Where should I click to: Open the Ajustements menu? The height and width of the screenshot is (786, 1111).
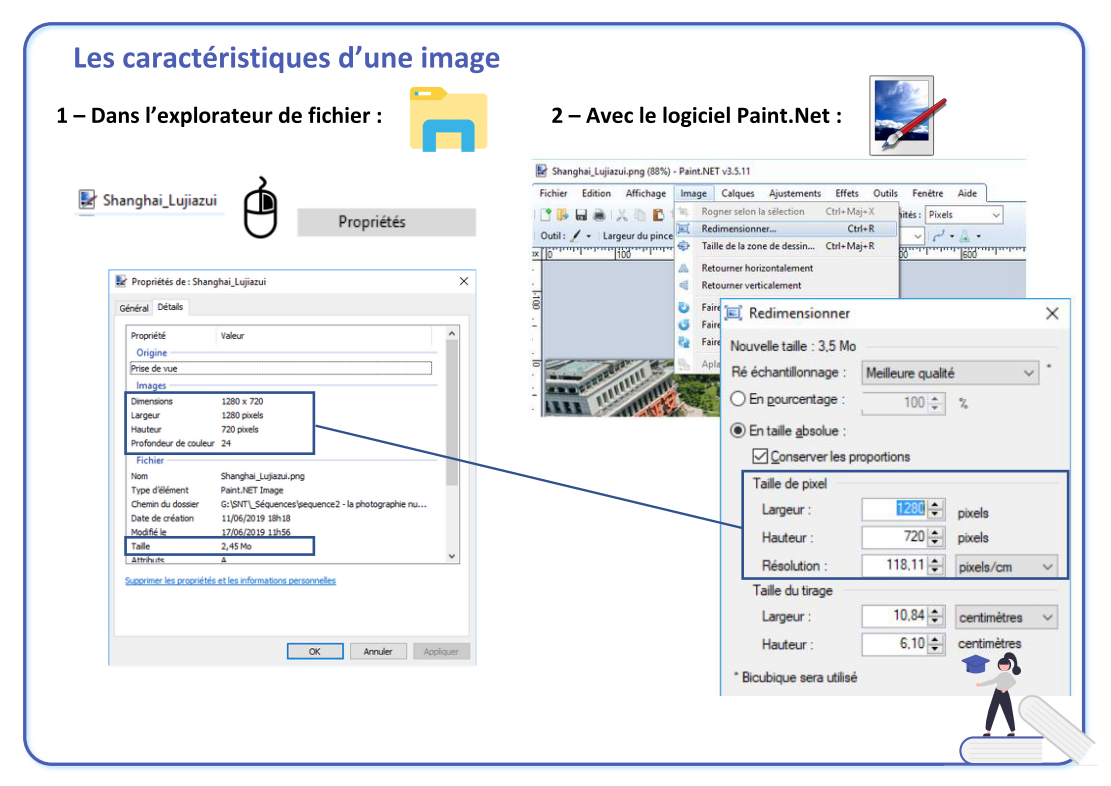793,193
